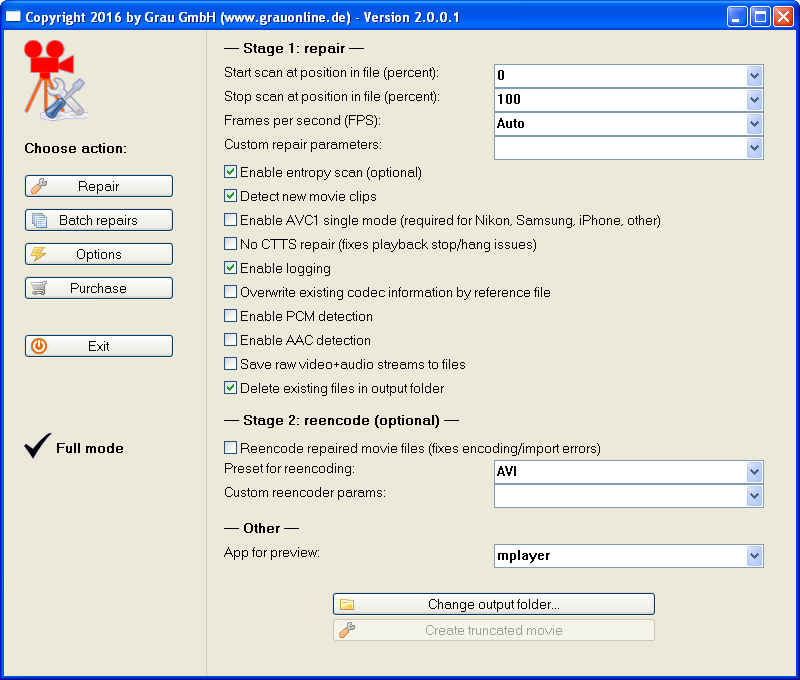Close the window with red X
Image resolution: width=800 pixels, height=680 pixels.
783,17
